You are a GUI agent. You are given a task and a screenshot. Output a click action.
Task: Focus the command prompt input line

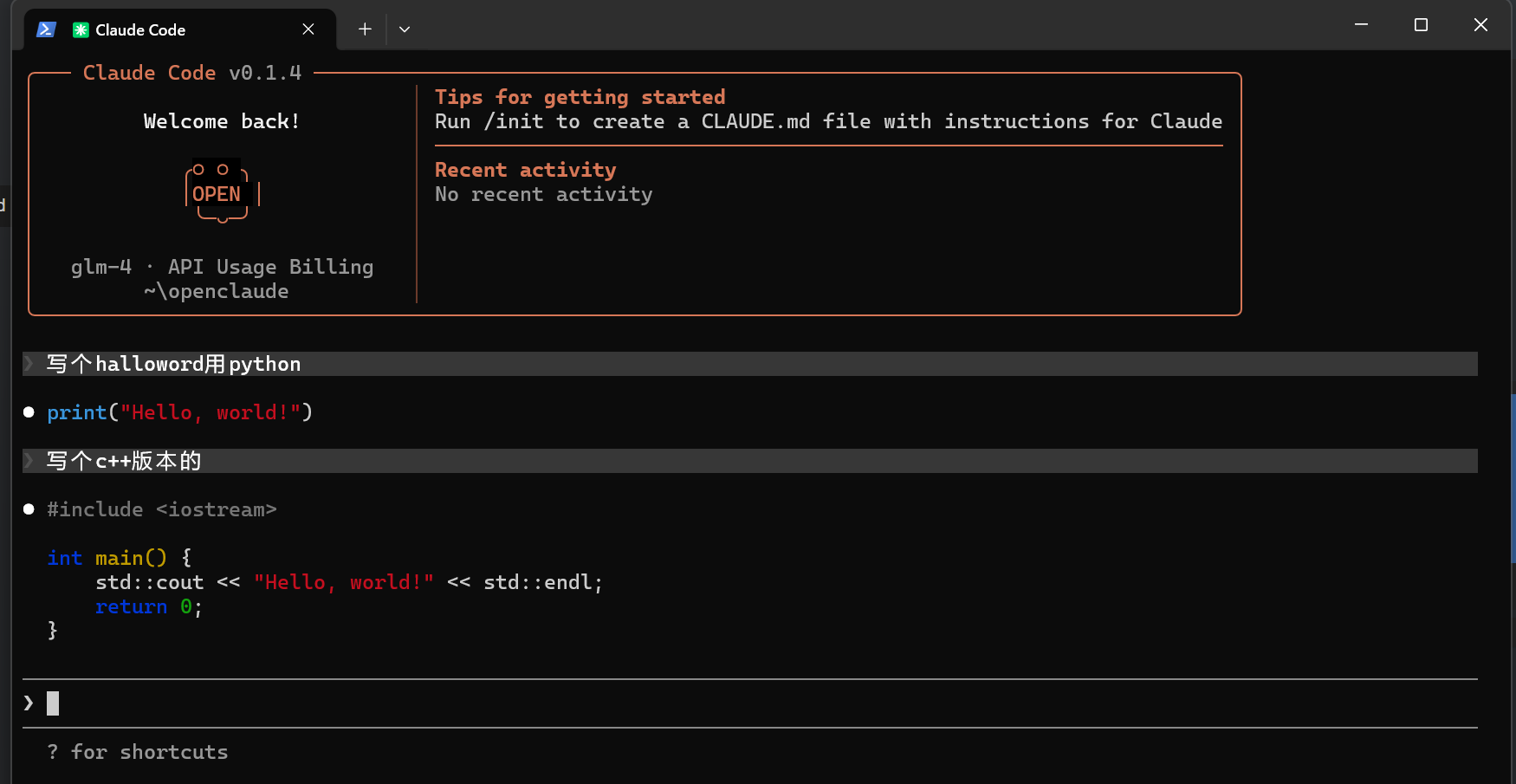[750, 703]
